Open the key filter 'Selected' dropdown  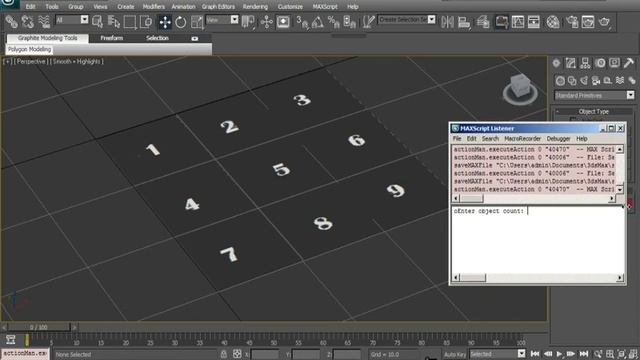coord(498,354)
